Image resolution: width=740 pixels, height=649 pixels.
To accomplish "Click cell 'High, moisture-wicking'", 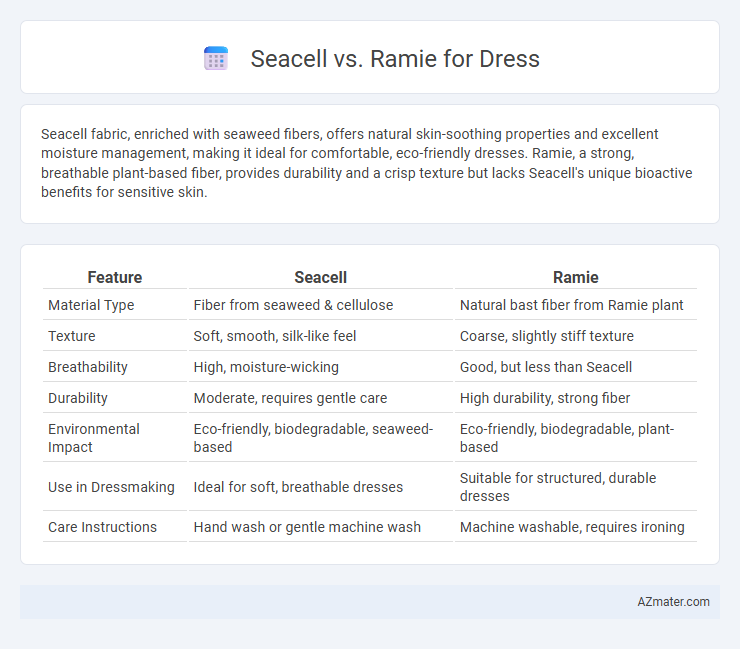I will coord(266,367).
